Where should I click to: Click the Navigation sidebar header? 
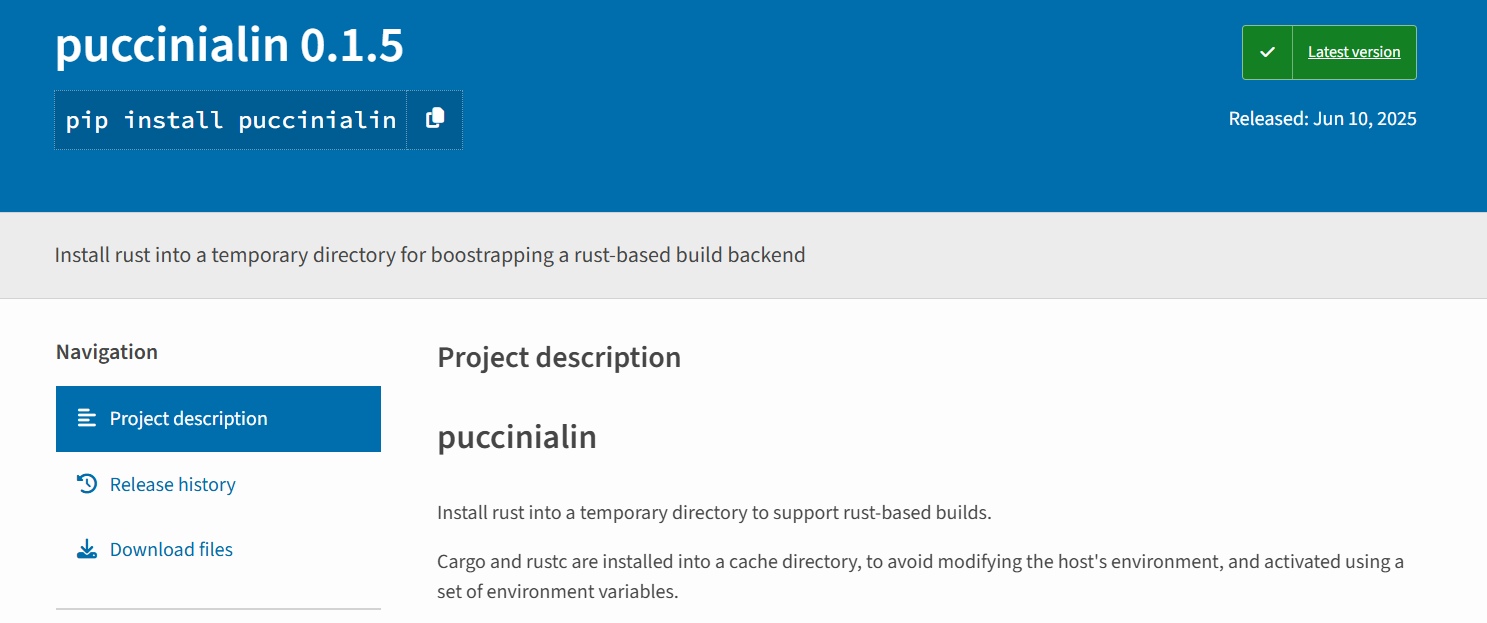click(x=106, y=351)
